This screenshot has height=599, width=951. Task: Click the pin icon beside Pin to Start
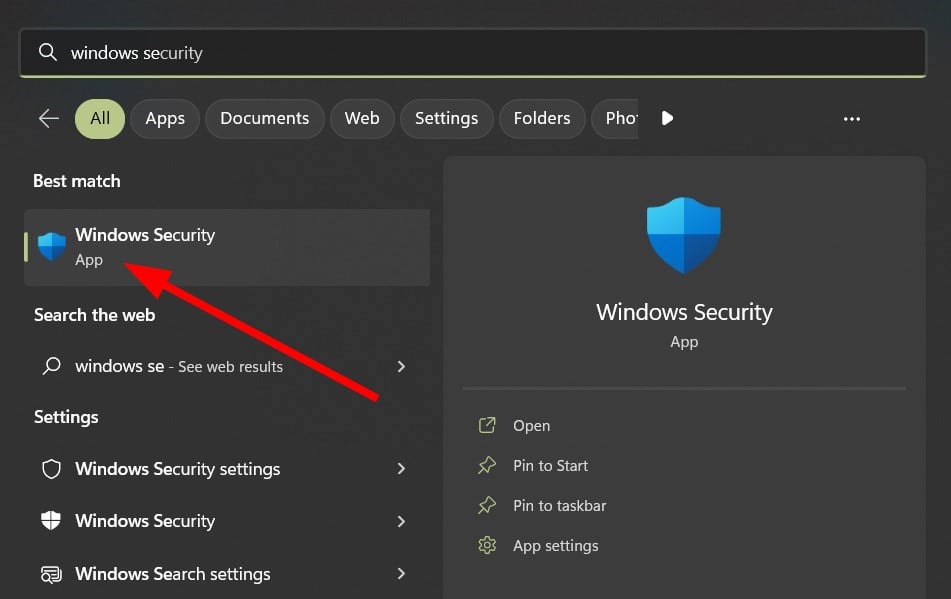[x=487, y=465]
